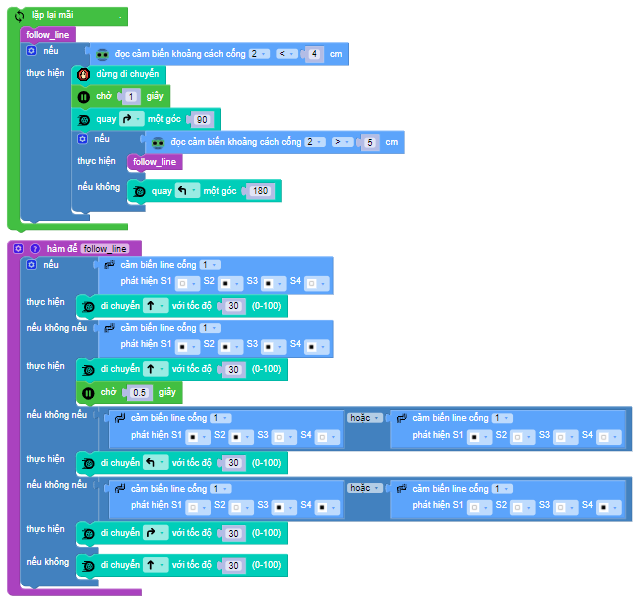This screenshot has width=638, height=603.
Task: Click line sensor icon right of second 'hoặc'
Action: click(x=402, y=488)
